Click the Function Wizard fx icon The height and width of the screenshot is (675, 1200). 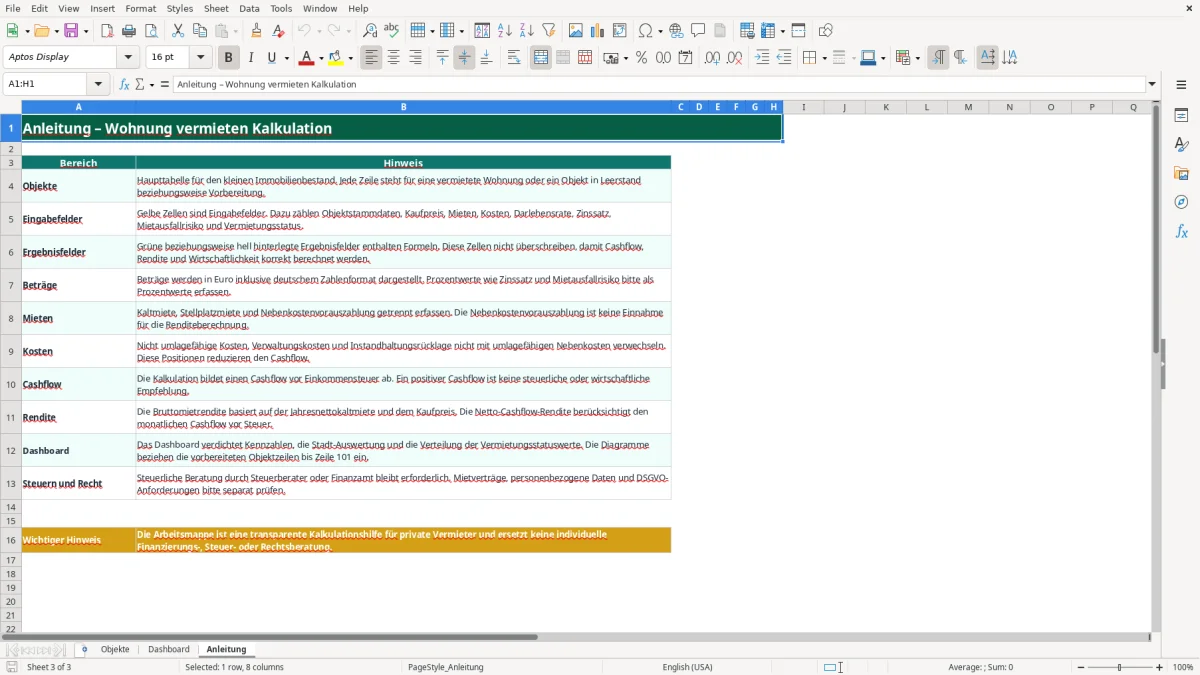pos(124,84)
